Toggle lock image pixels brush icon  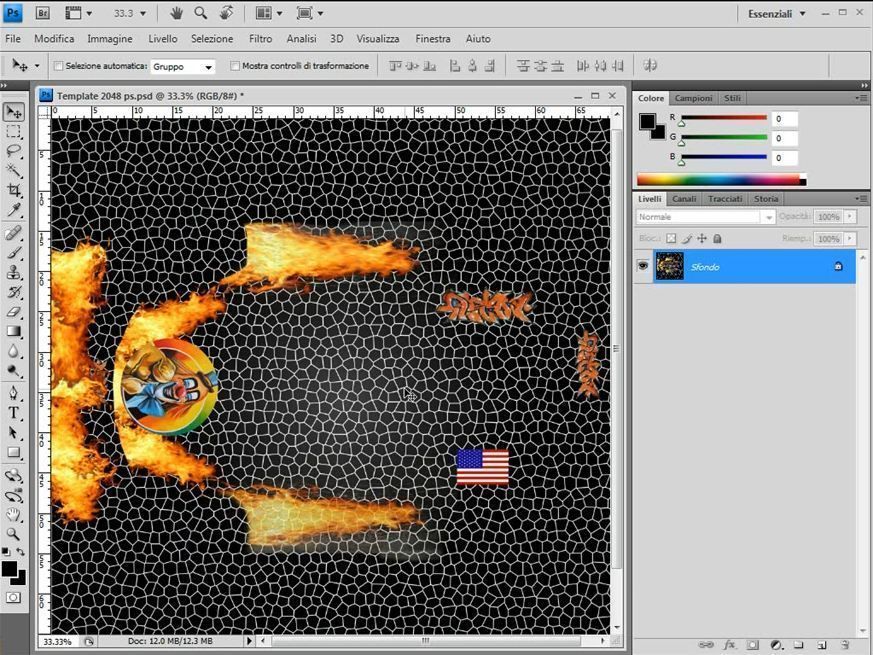coord(687,238)
